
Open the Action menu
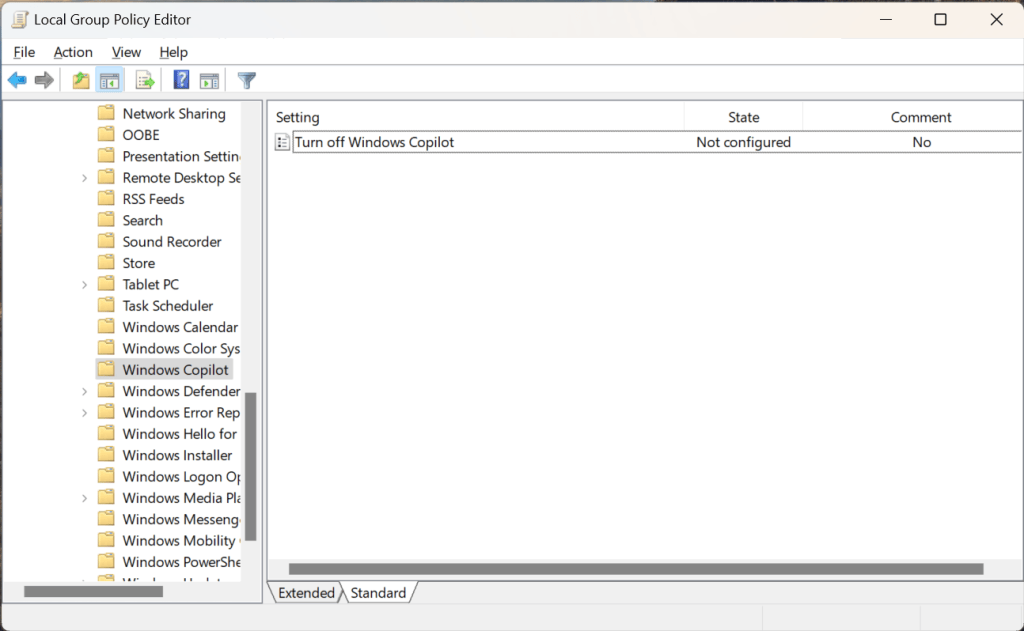tap(73, 52)
